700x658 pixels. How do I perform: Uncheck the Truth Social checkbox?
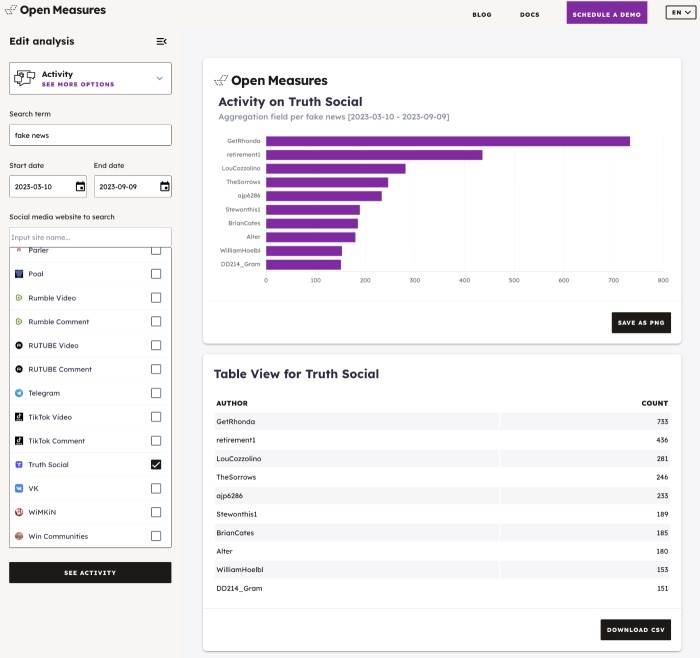(156, 464)
